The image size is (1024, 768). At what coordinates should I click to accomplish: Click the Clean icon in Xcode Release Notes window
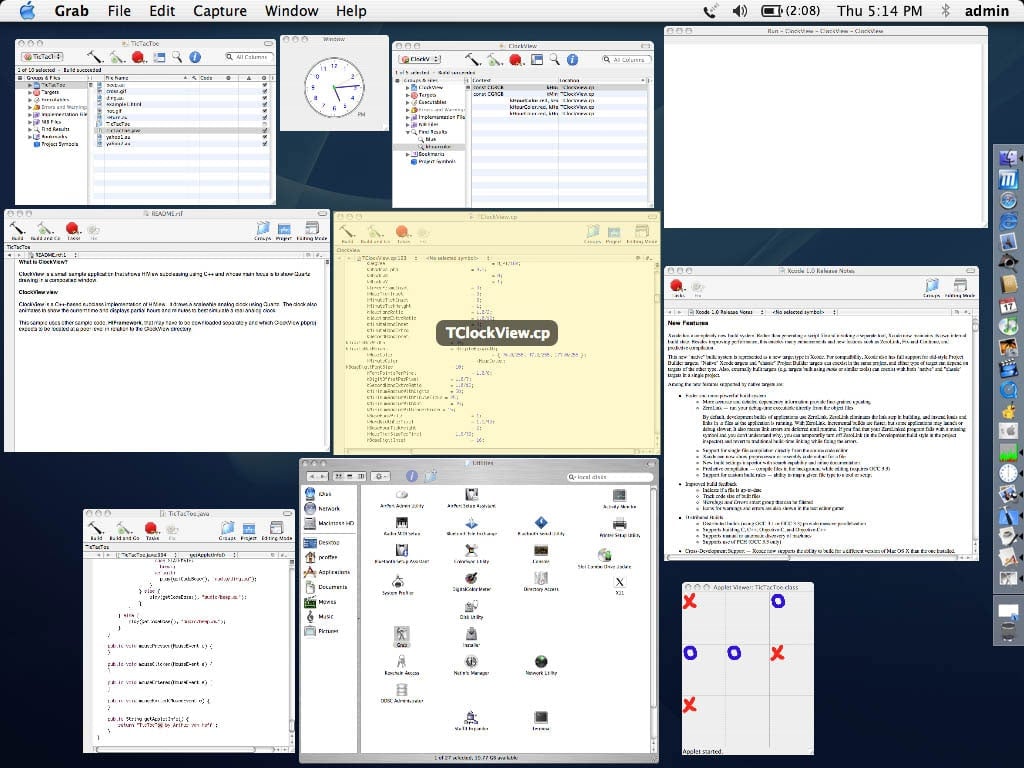point(677,285)
